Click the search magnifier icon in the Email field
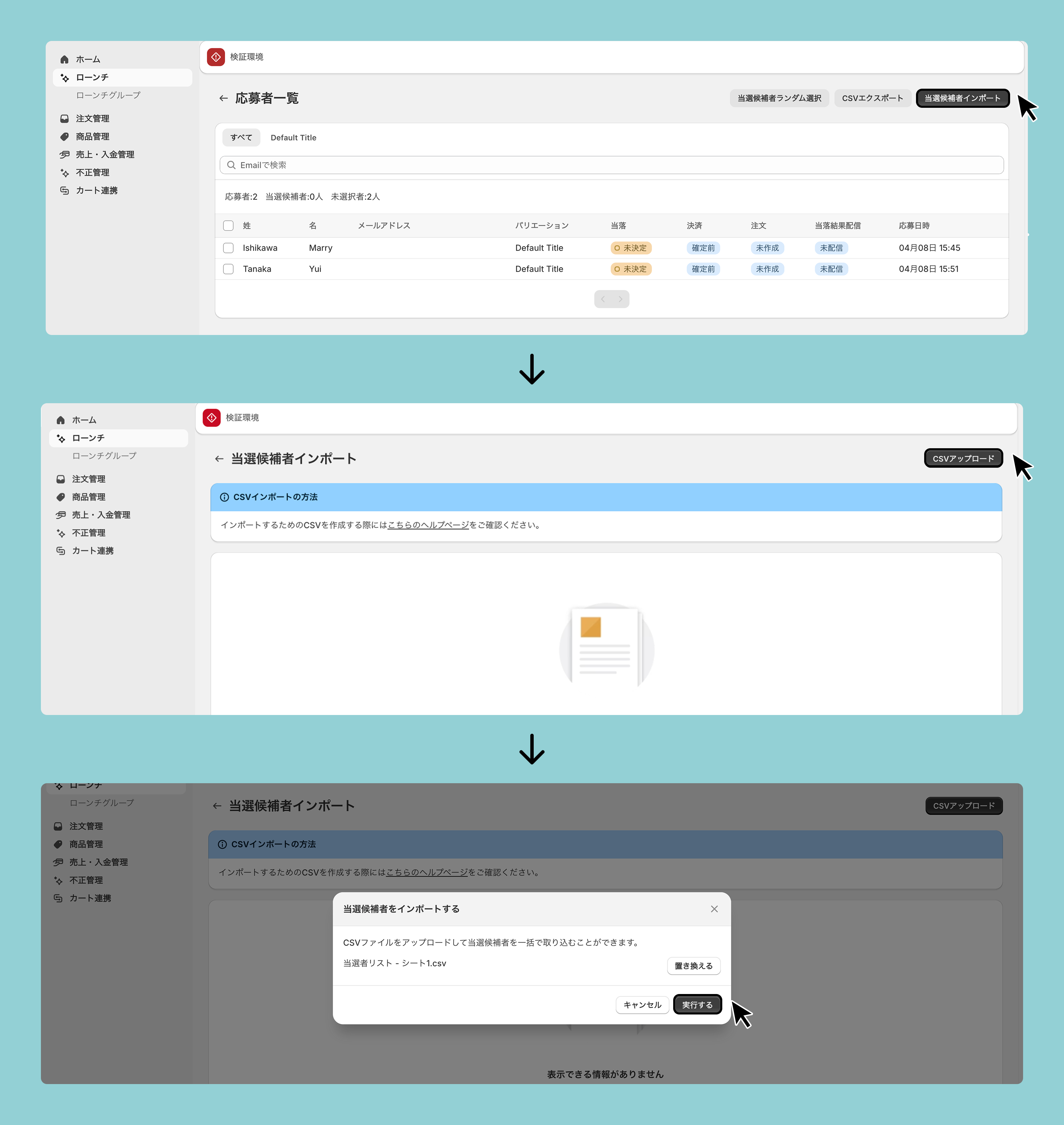The width and height of the screenshot is (1064, 1125). [x=232, y=165]
